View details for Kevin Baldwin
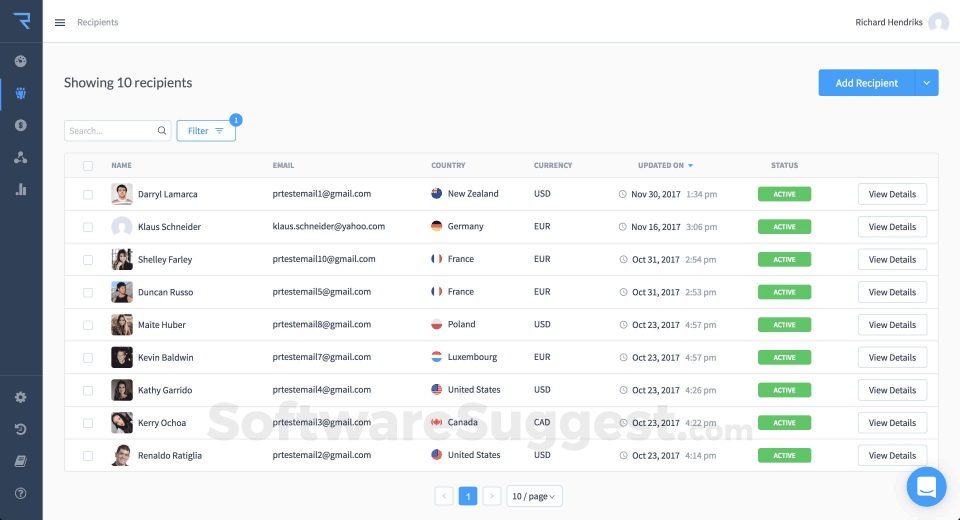This screenshot has height=520, width=960. click(892, 358)
